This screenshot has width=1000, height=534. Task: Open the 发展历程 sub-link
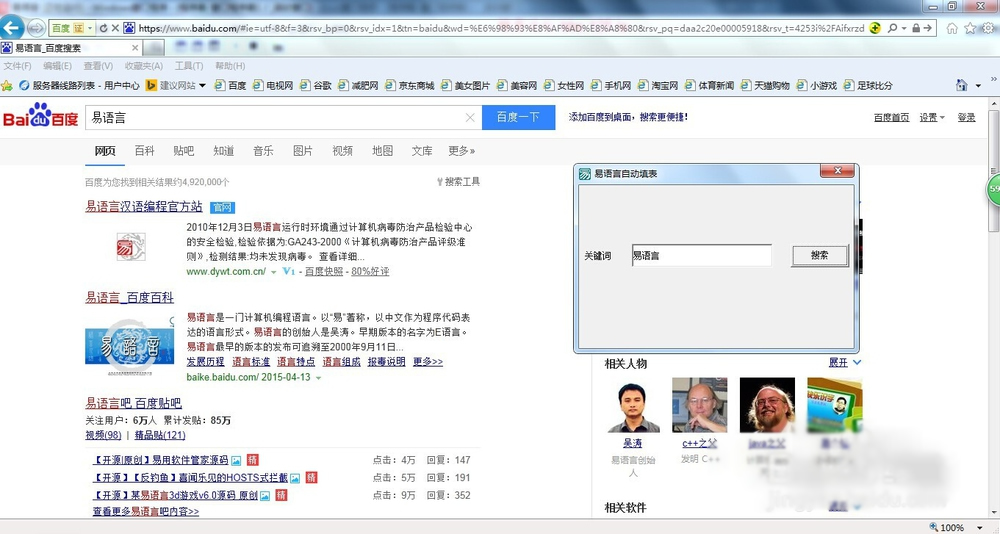click(x=205, y=362)
